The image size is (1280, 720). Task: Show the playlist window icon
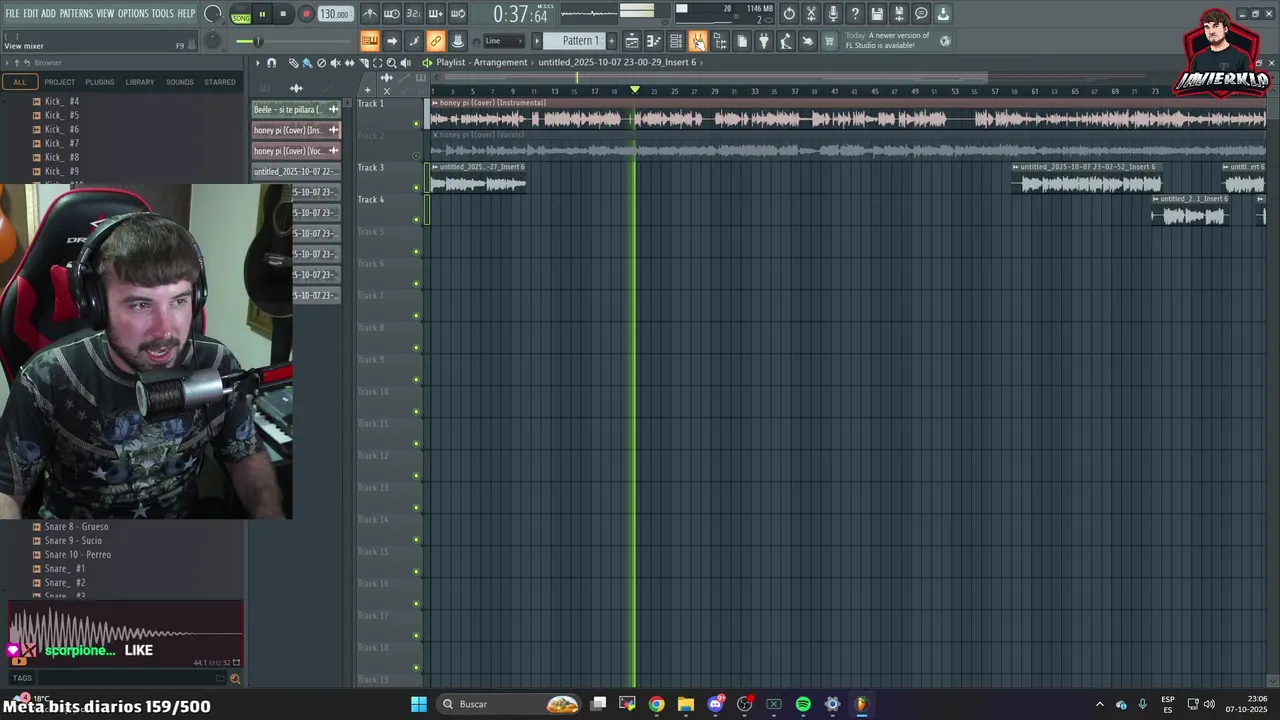point(631,41)
